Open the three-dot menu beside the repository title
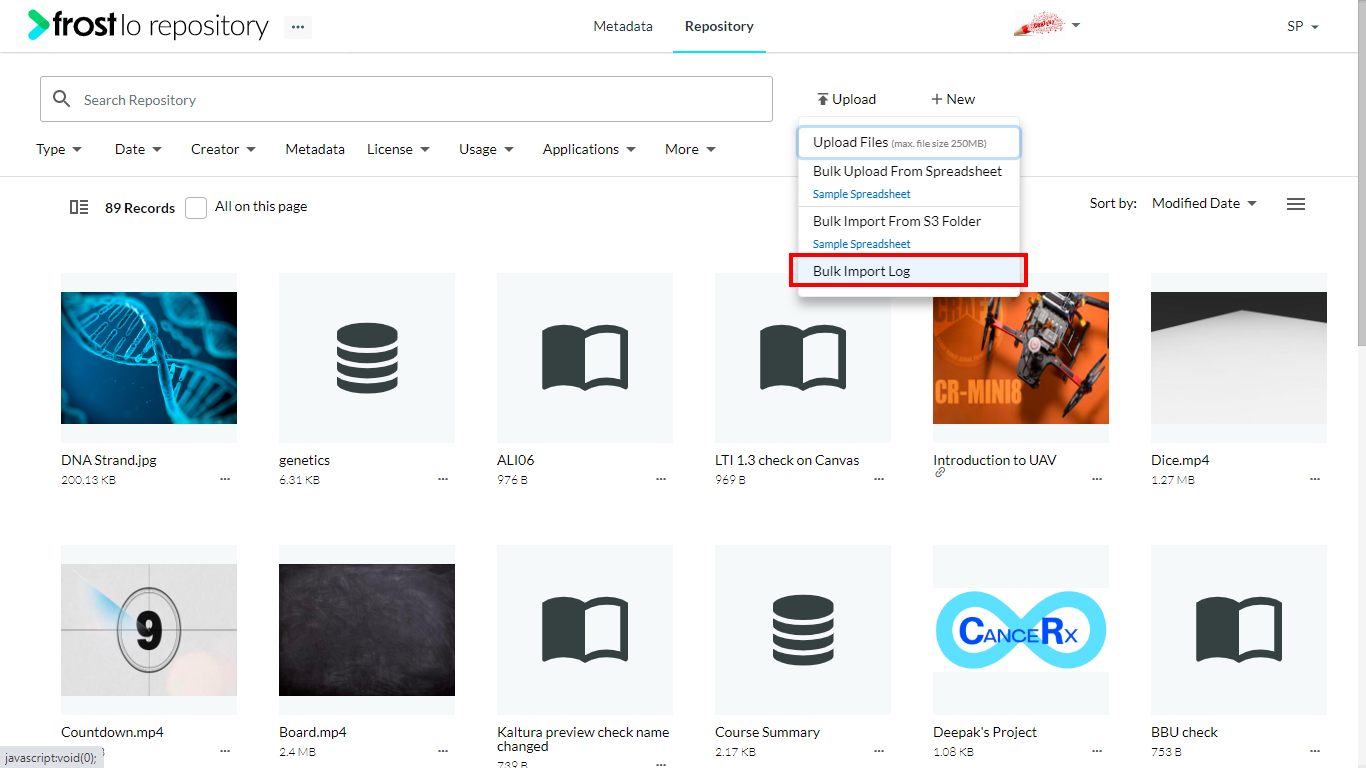This screenshot has width=1366, height=768. pyautogui.click(x=298, y=27)
